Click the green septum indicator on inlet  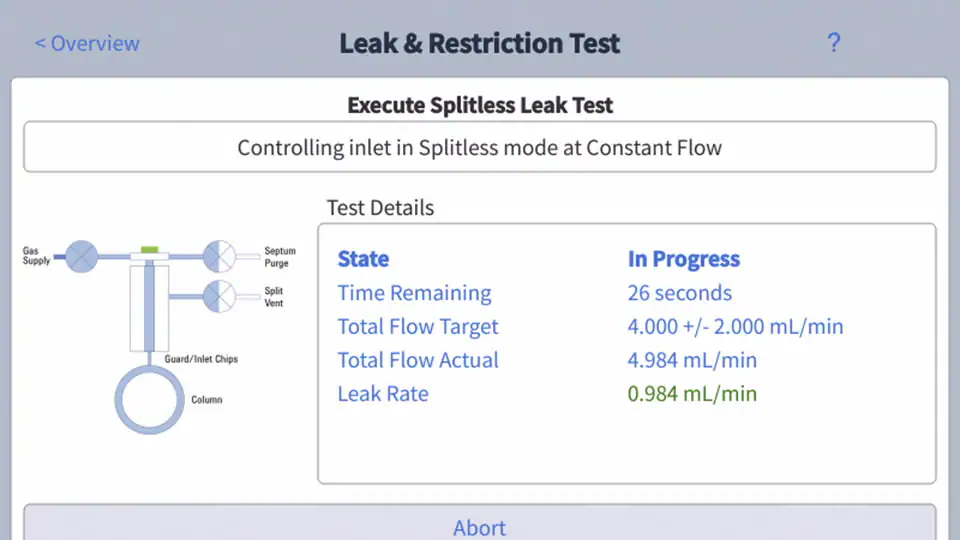[150, 248]
